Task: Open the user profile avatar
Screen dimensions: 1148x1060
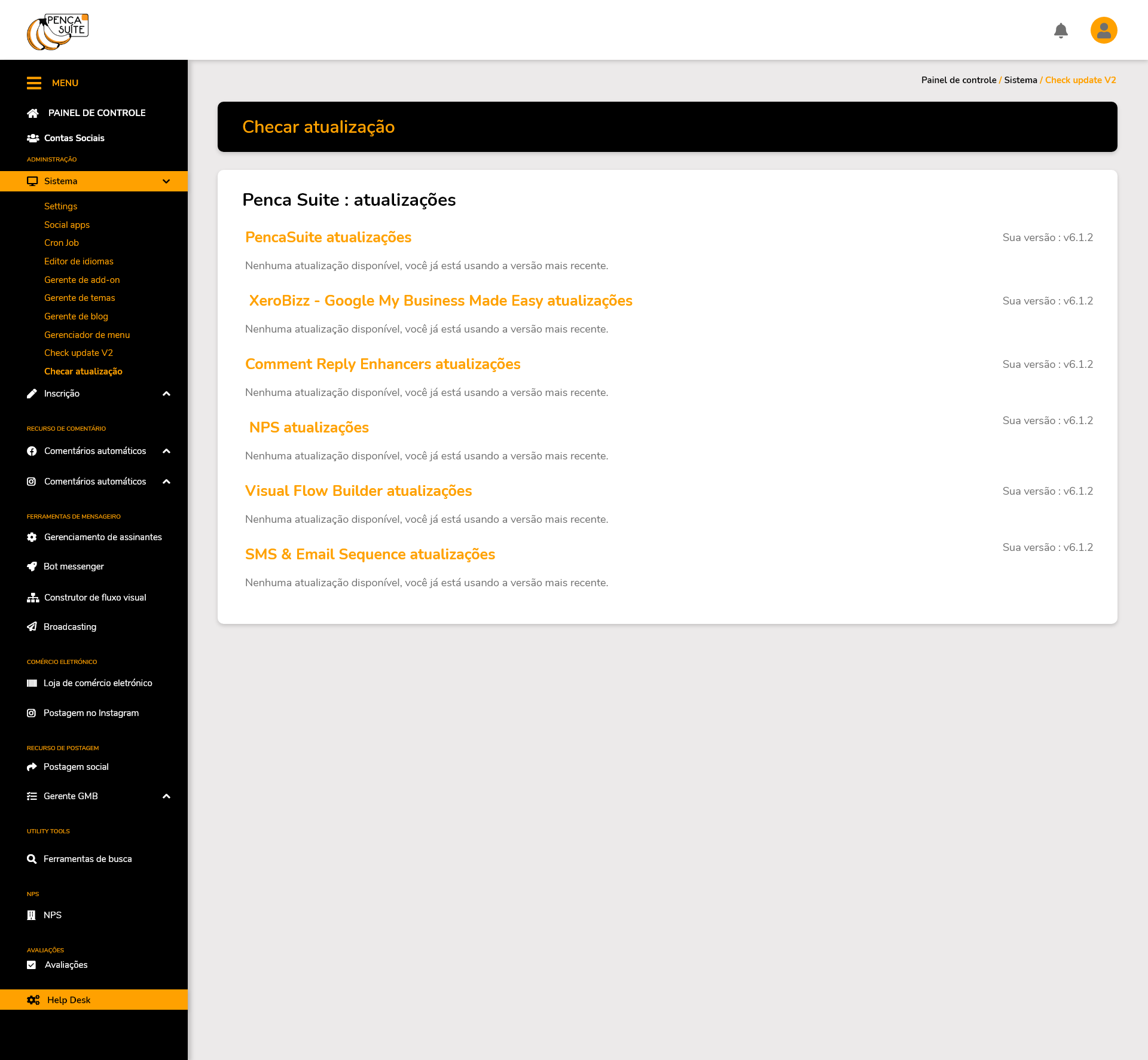Action: pyautogui.click(x=1104, y=31)
